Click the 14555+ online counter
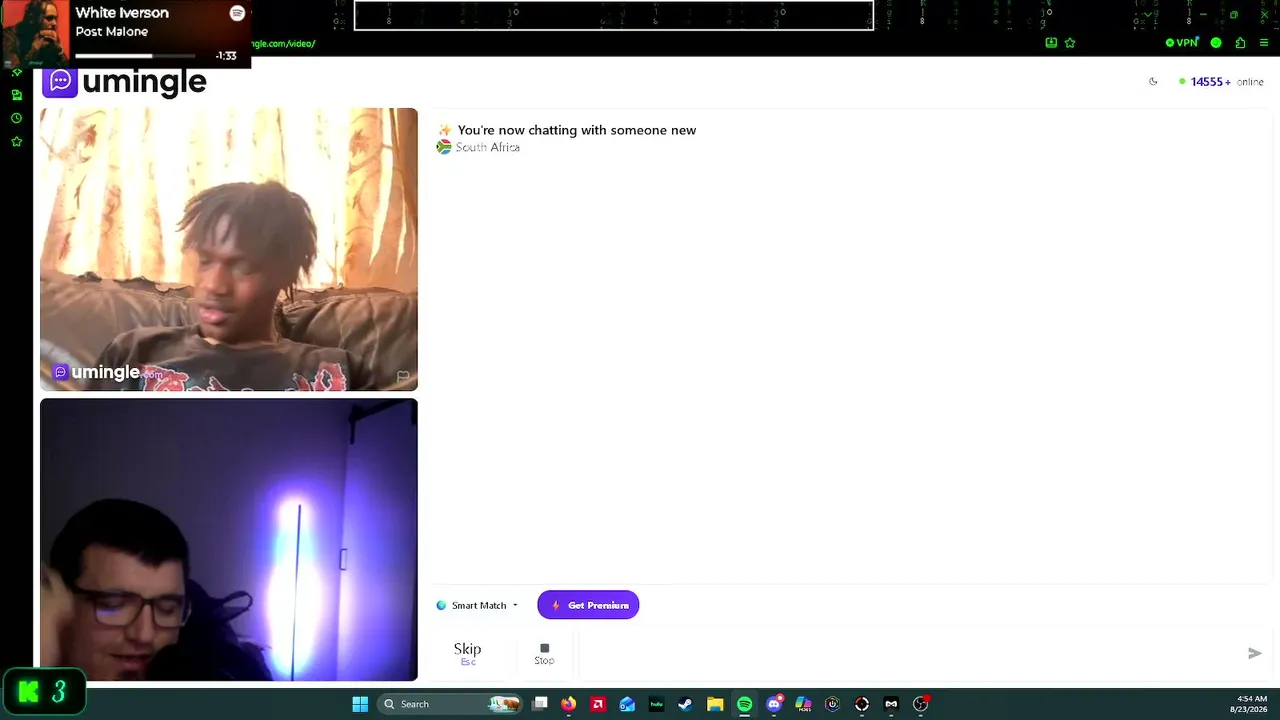 (x=1221, y=82)
